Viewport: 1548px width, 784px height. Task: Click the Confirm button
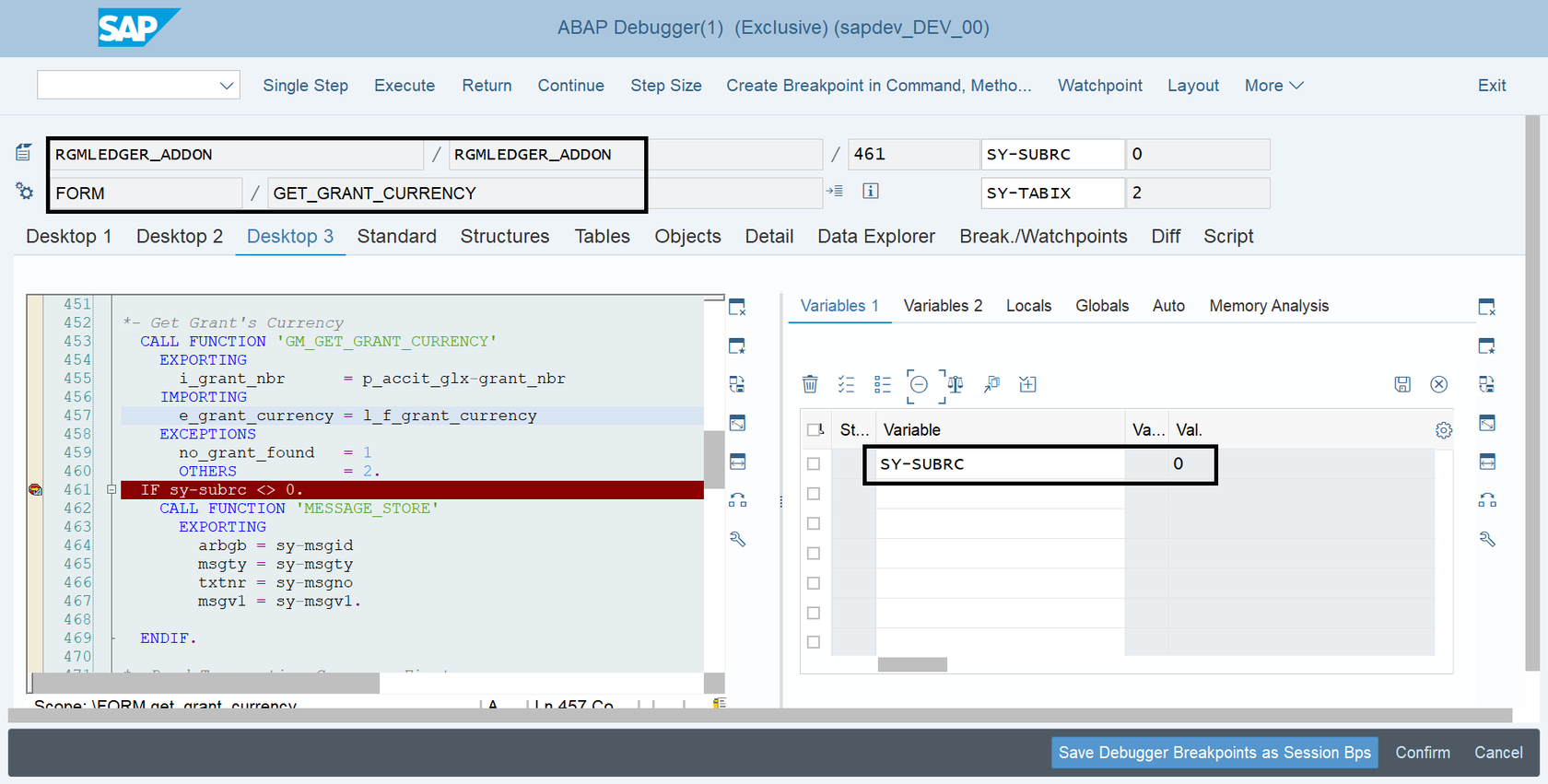[x=1423, y=753]
